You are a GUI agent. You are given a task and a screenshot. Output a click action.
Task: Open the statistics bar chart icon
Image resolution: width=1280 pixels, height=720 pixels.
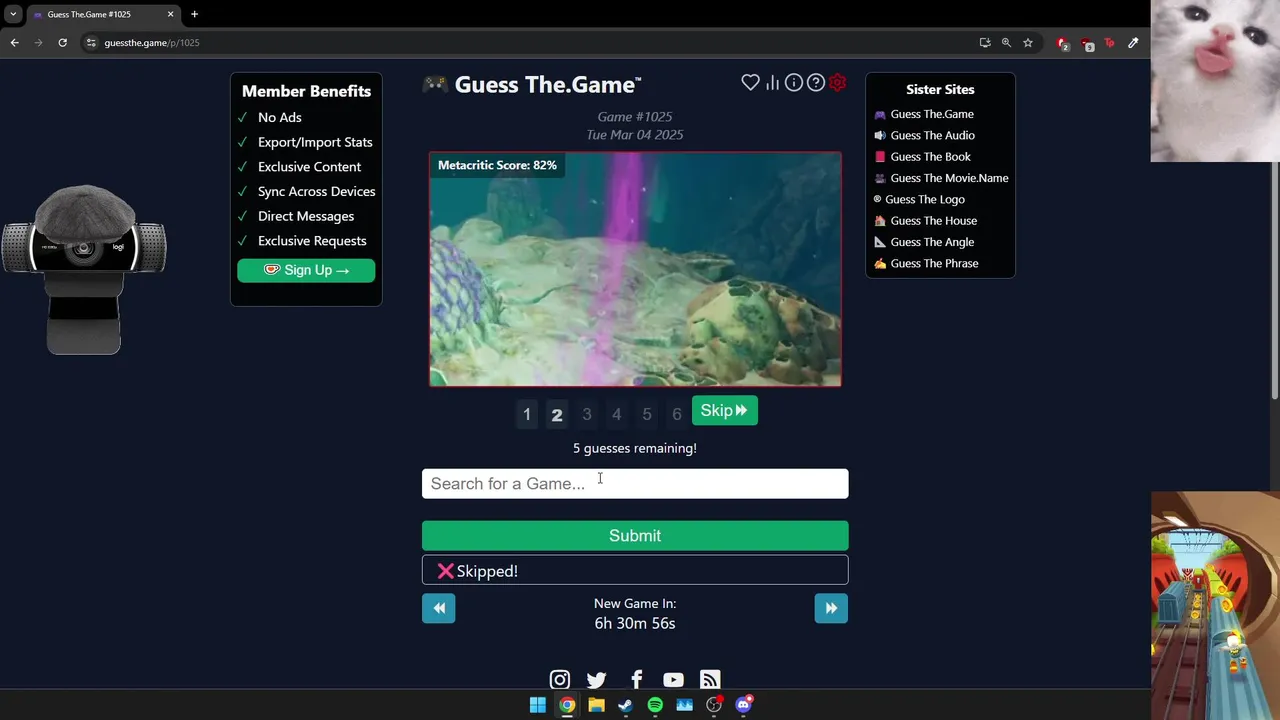(x=772, y=83)
